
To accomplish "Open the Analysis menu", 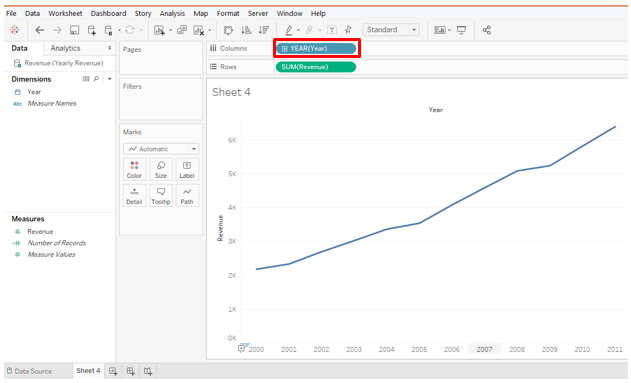I will (x=172, y=13).
